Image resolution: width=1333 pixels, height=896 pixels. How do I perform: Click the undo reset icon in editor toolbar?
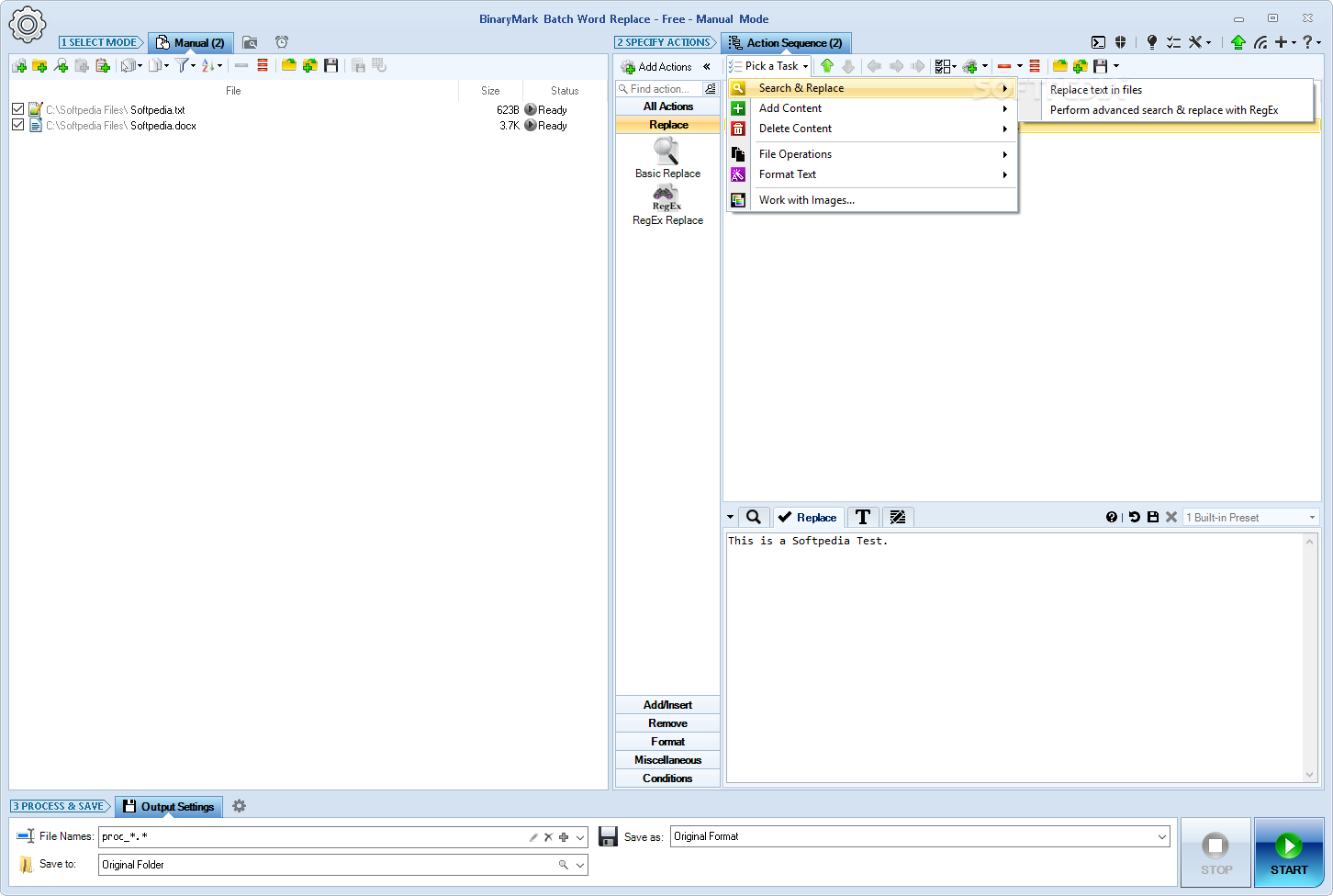tap(1135, 518)
